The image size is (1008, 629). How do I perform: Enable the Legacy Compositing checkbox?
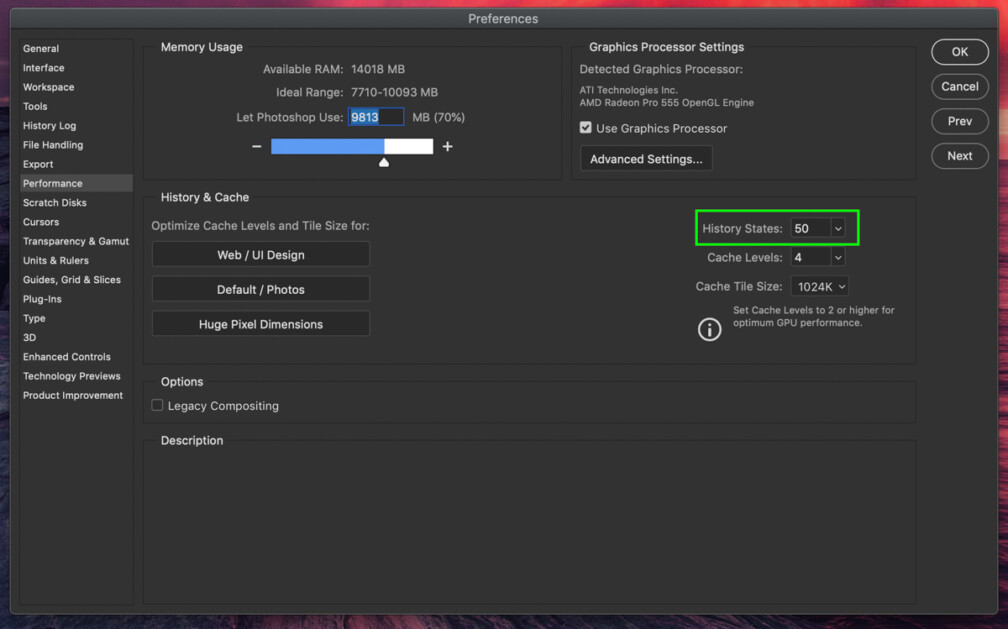(x=157, y=406)
